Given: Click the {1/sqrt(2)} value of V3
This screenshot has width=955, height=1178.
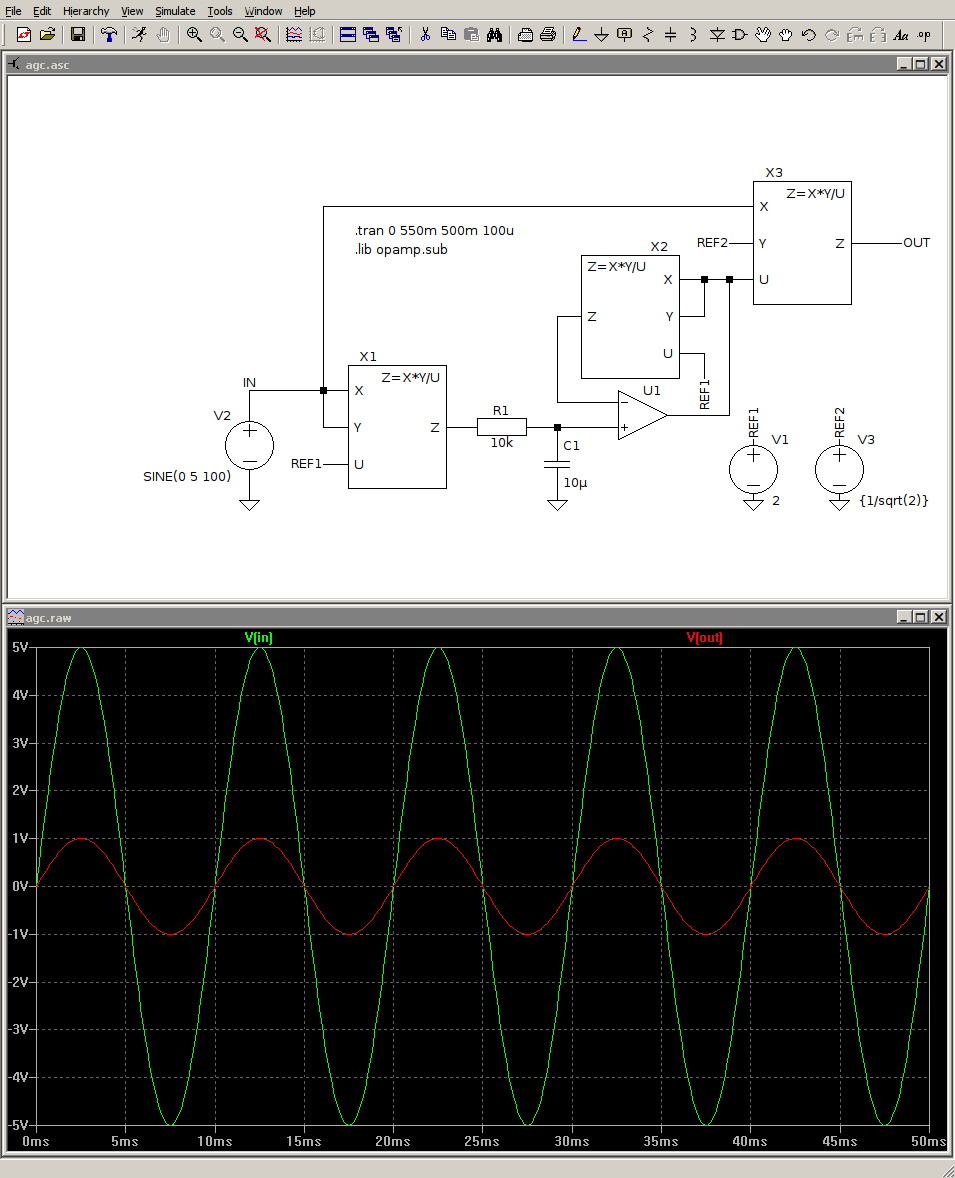Looking at the screenshot, I should point(894,500).
